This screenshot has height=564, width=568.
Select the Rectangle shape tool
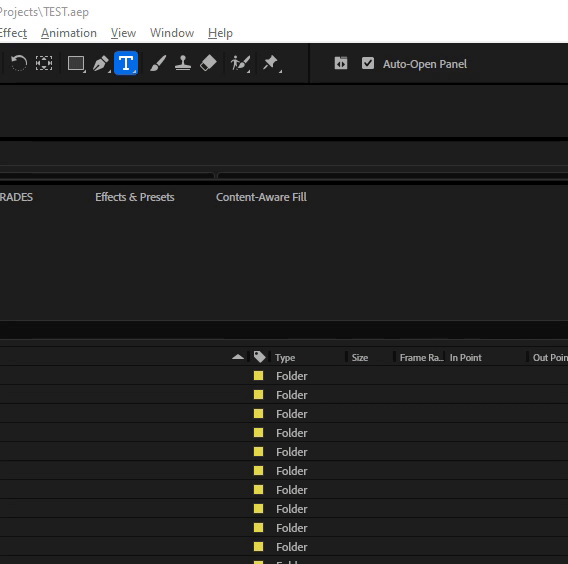(x=76, y=64)
